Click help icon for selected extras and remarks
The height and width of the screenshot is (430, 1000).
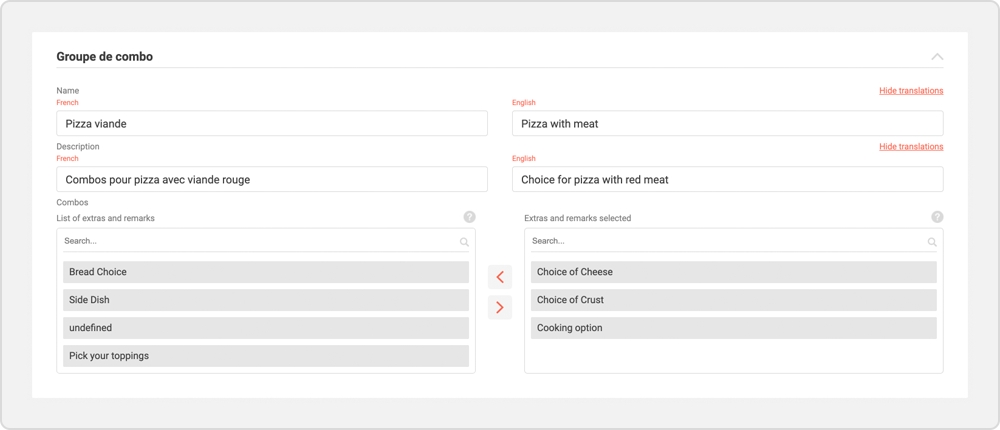pos(937,217)
